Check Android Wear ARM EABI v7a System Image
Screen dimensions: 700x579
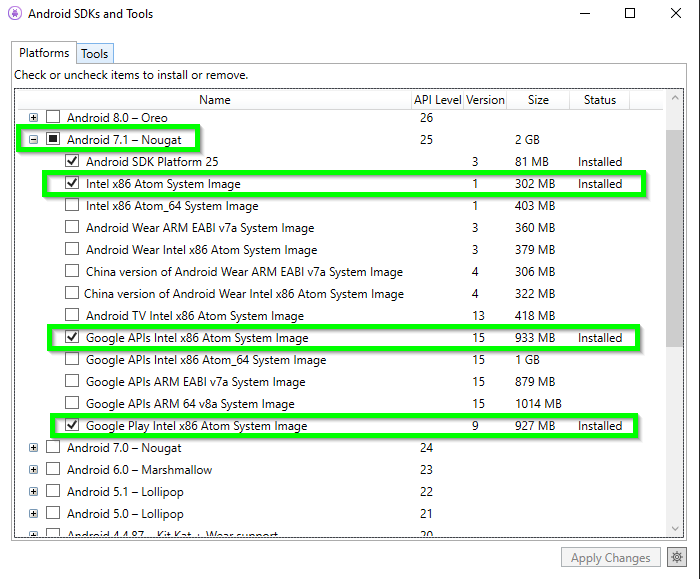(72, 227)
